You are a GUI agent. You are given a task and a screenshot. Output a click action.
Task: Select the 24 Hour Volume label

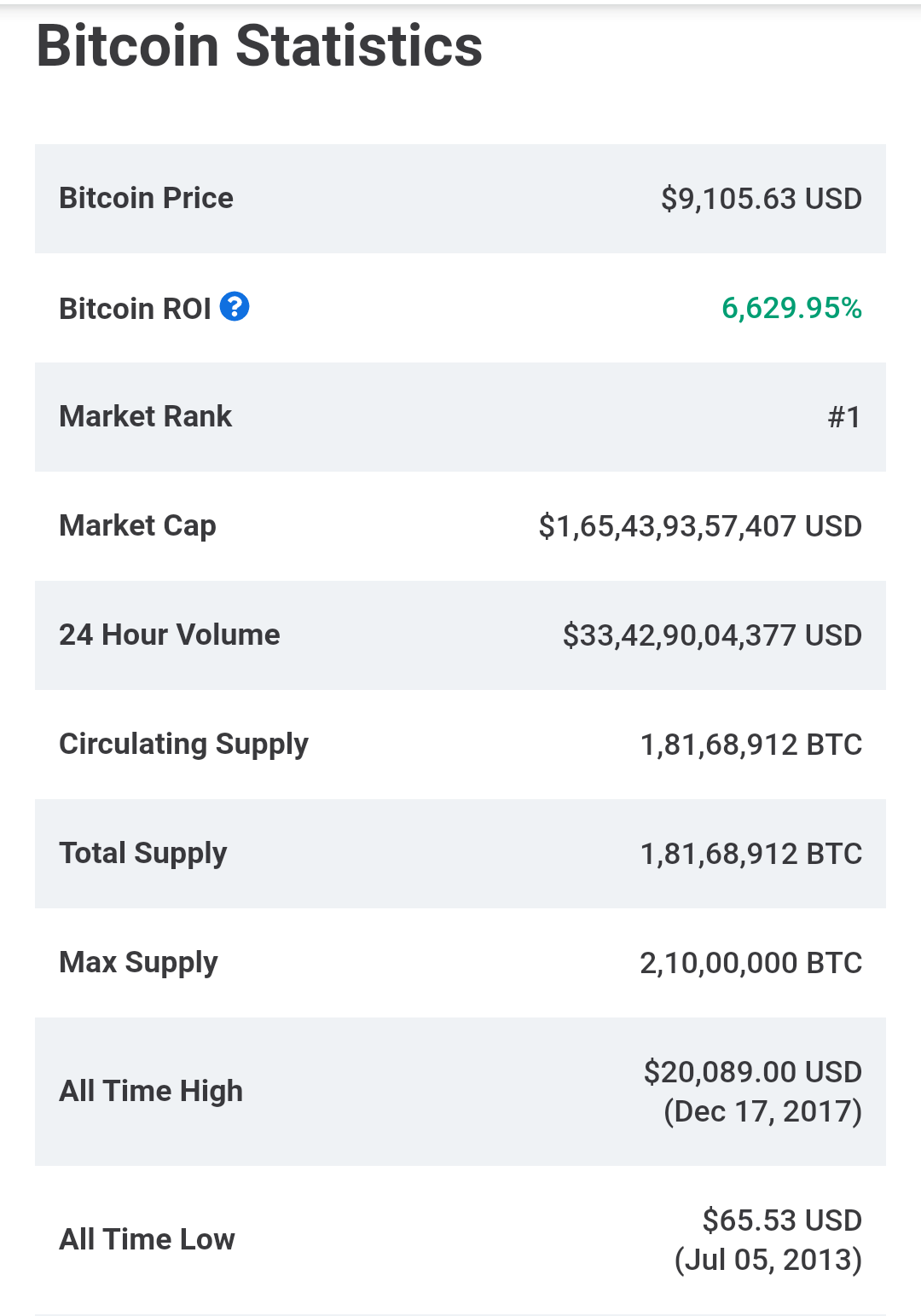click(169, 635)
